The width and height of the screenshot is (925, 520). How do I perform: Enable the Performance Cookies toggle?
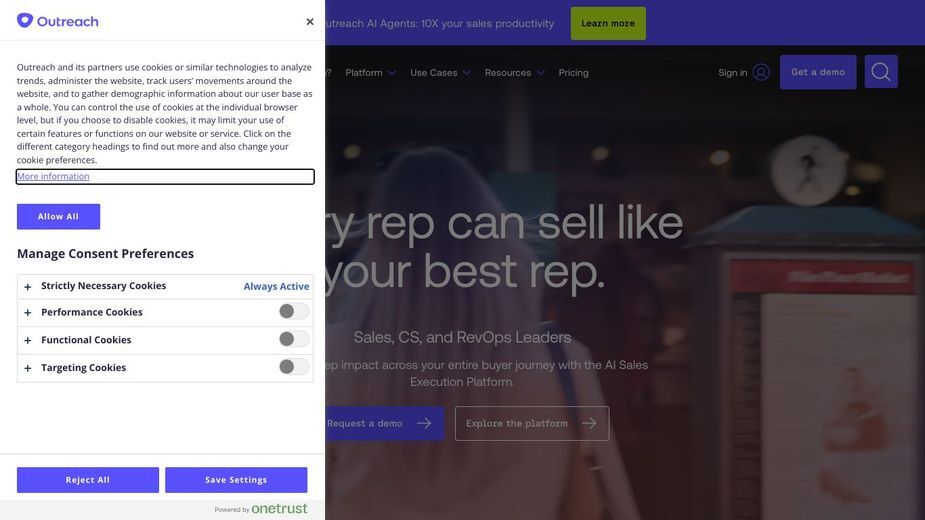tap(294, 312)
